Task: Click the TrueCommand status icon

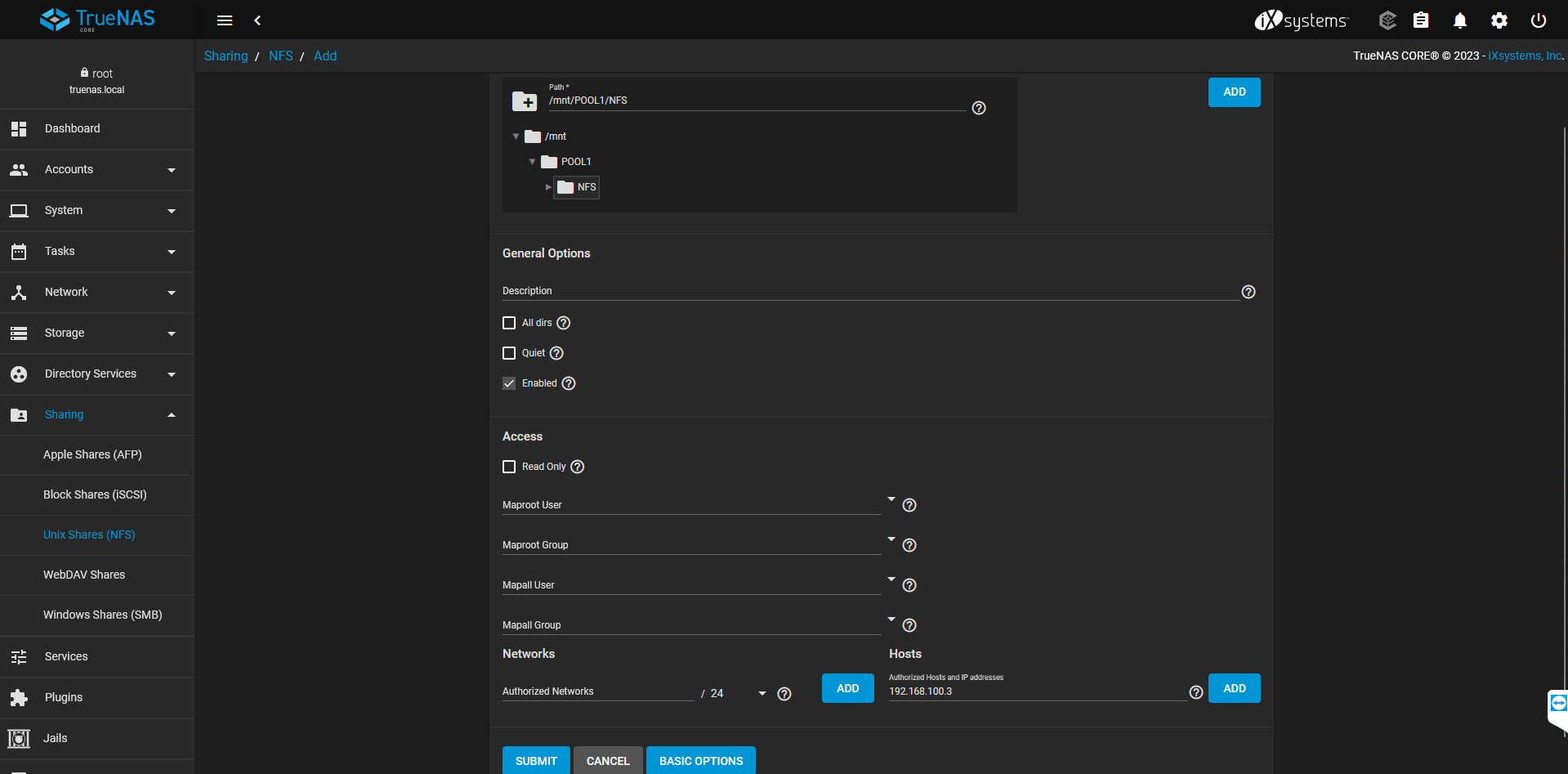Action: click(x=1387, y=20)
